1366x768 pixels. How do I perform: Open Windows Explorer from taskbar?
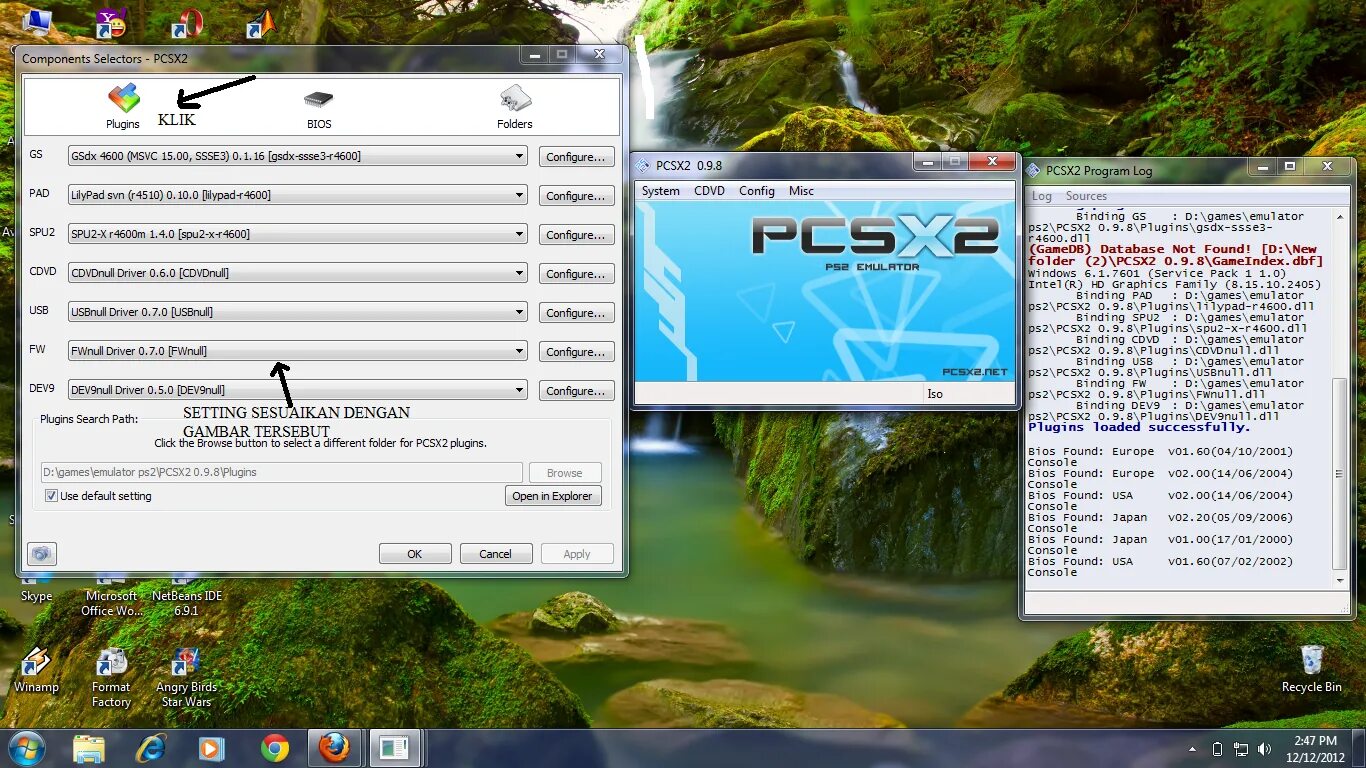(89, 748)
